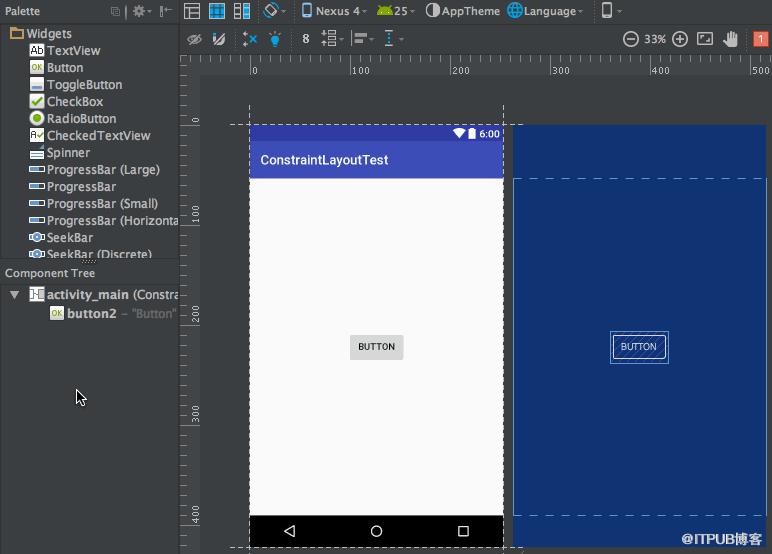
Task: Open the Align widgets dropdown
Action: [363, 38]
